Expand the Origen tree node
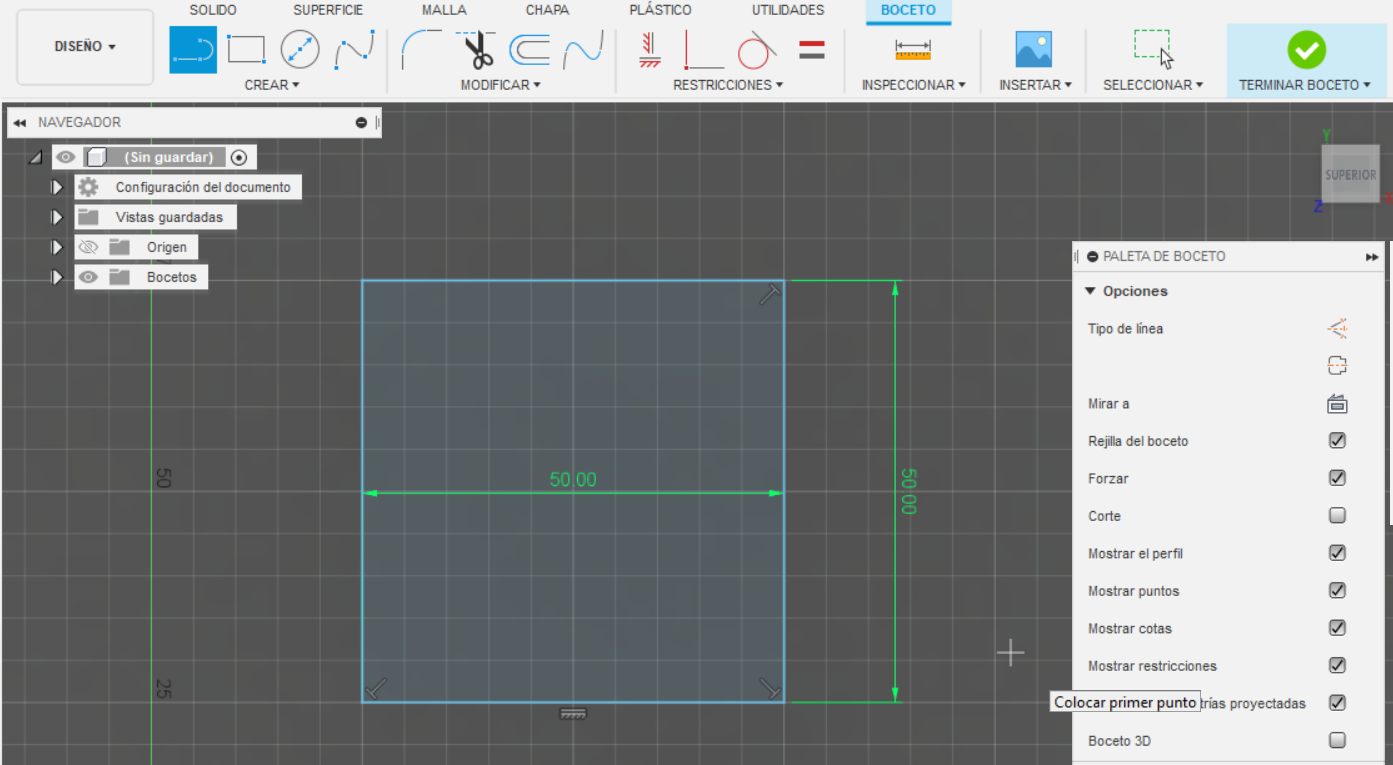The width and height of the screenshot is (1393, 765). pos(57,247)
